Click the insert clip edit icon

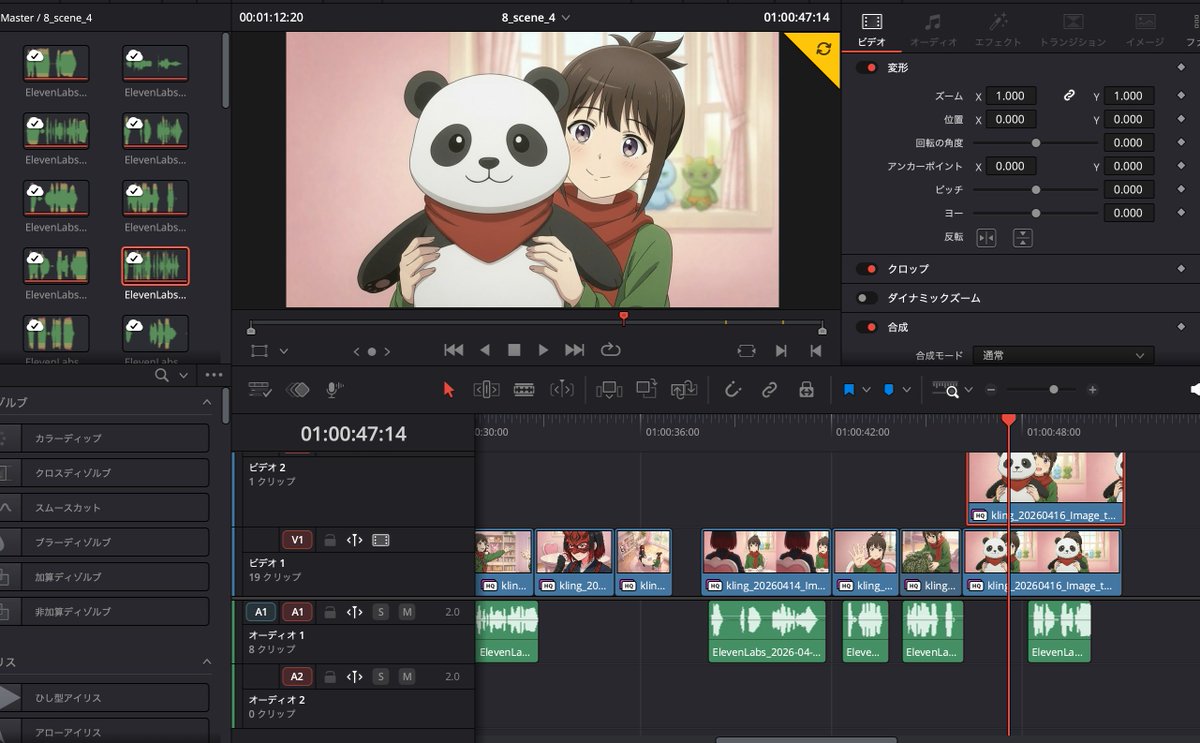(608, 390)
